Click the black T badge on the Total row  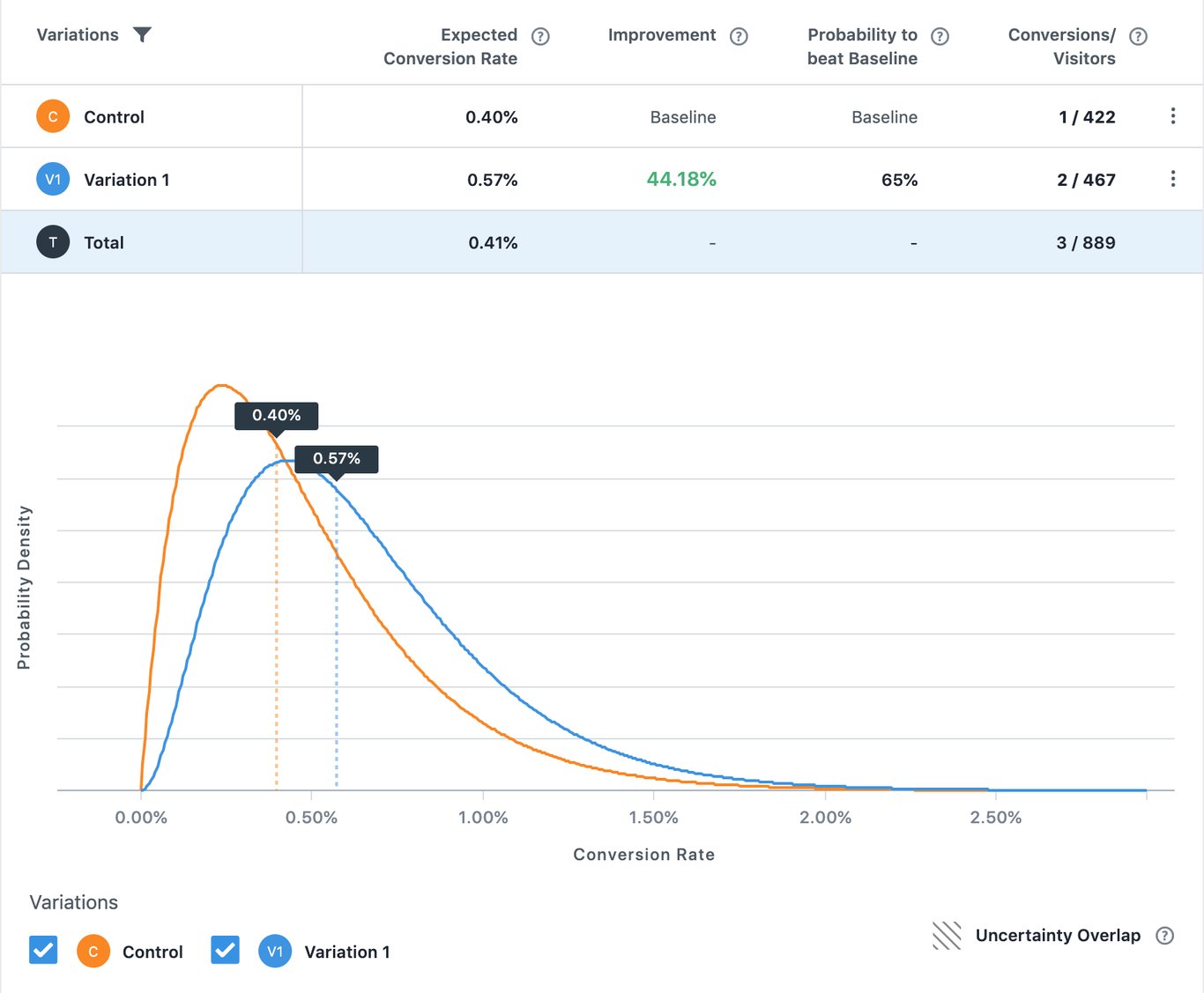pos(52,241)
